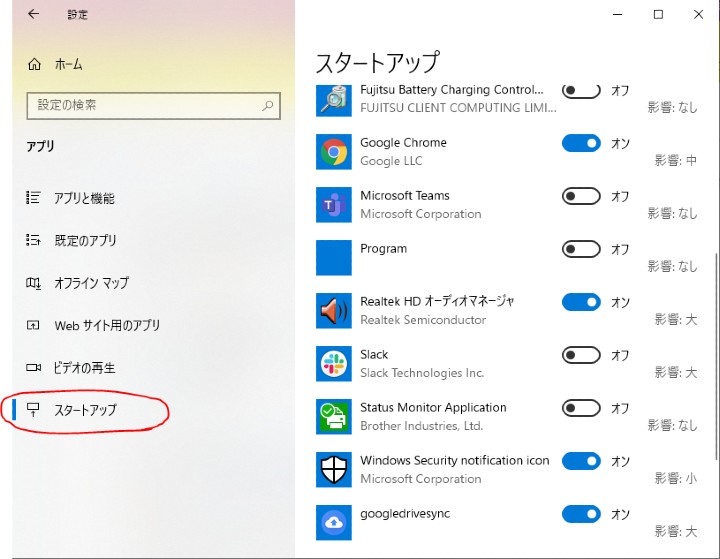Image resolution: width=720 pixels, height=559 pixels.
Task: Click 影響: 大 next to Slack
Action: pyautogui.click(x=675, y=373)
